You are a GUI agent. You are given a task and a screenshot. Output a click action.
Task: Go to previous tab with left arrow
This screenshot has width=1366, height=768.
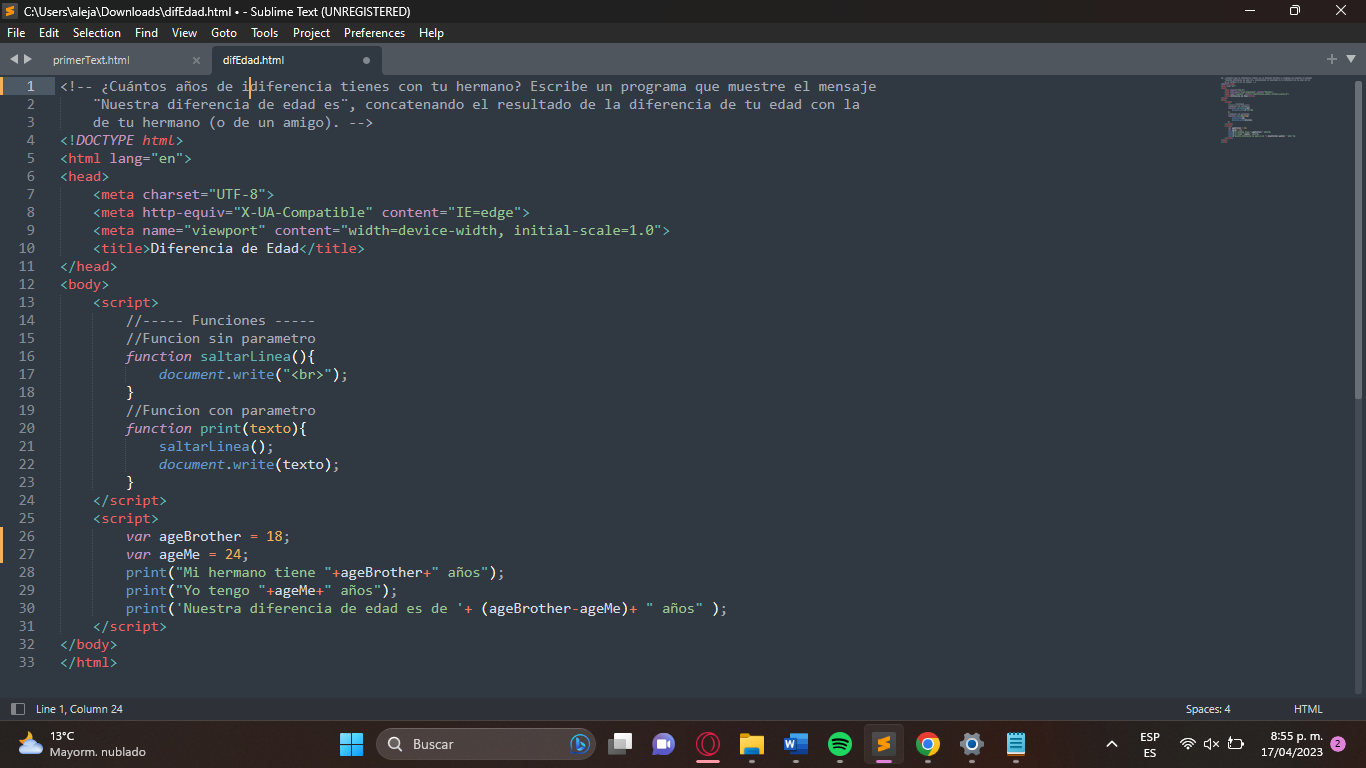coord(14,60)
